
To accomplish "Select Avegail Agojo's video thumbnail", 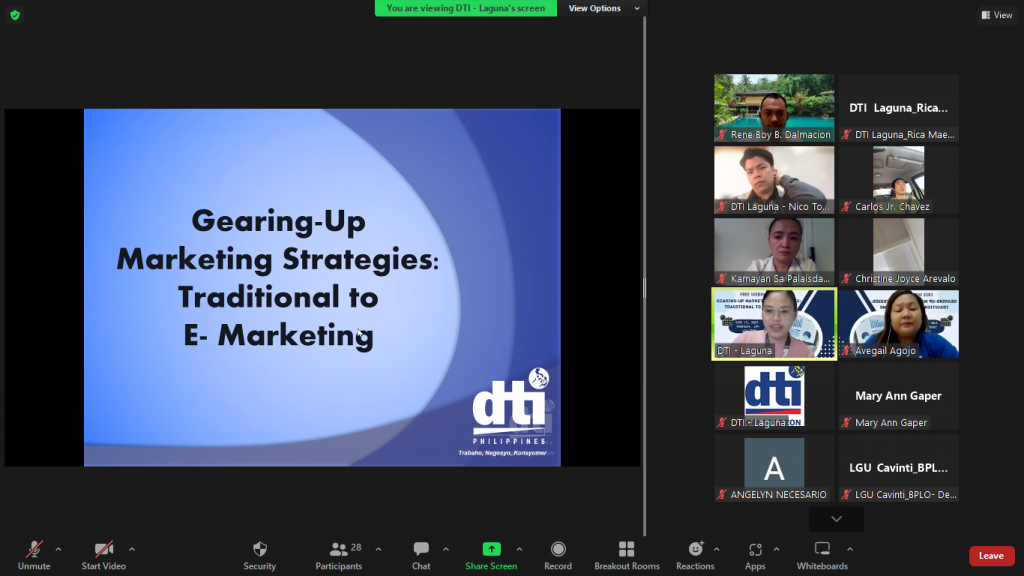I will point(898,323).
